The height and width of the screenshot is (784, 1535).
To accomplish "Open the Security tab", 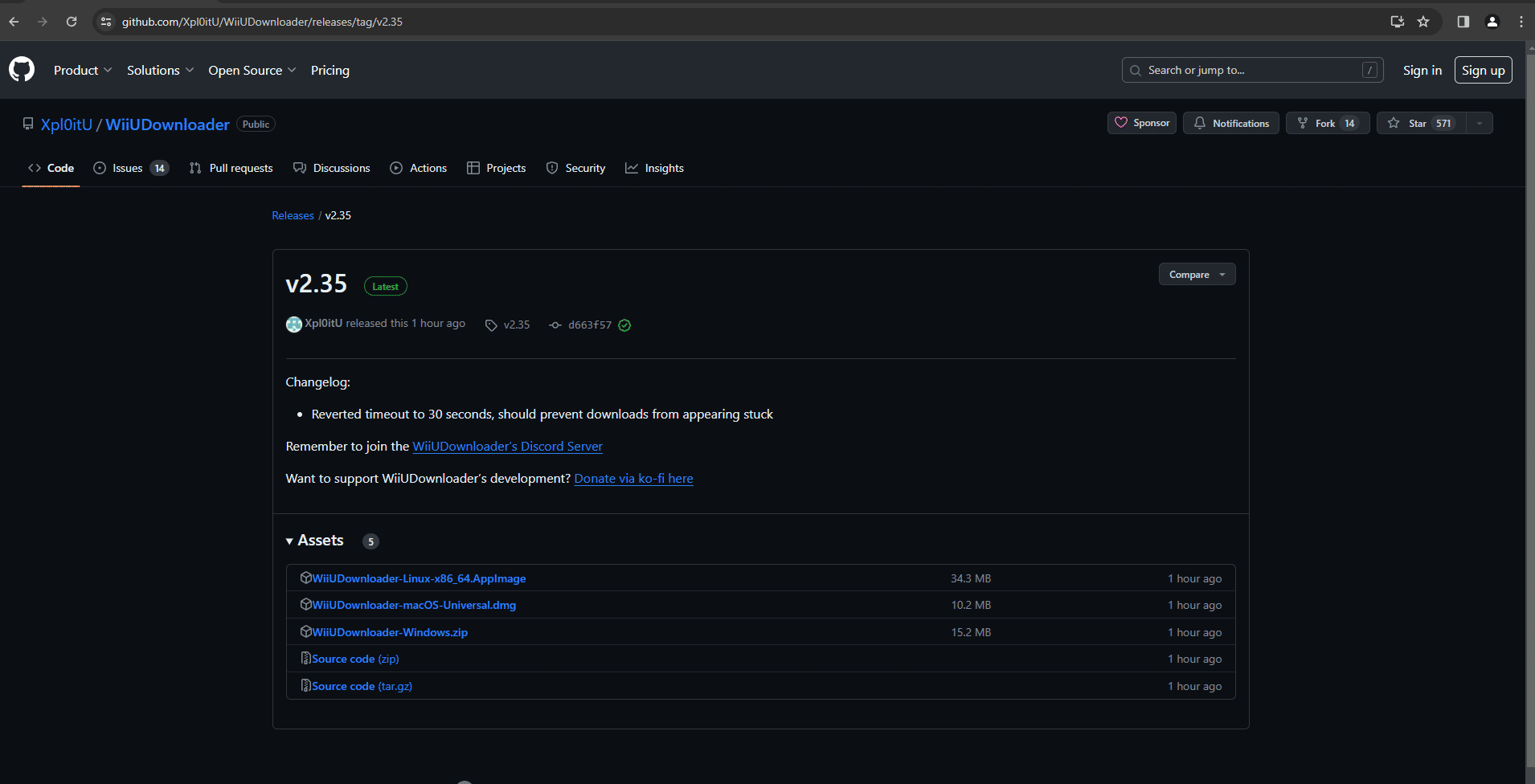I will 576,168.
